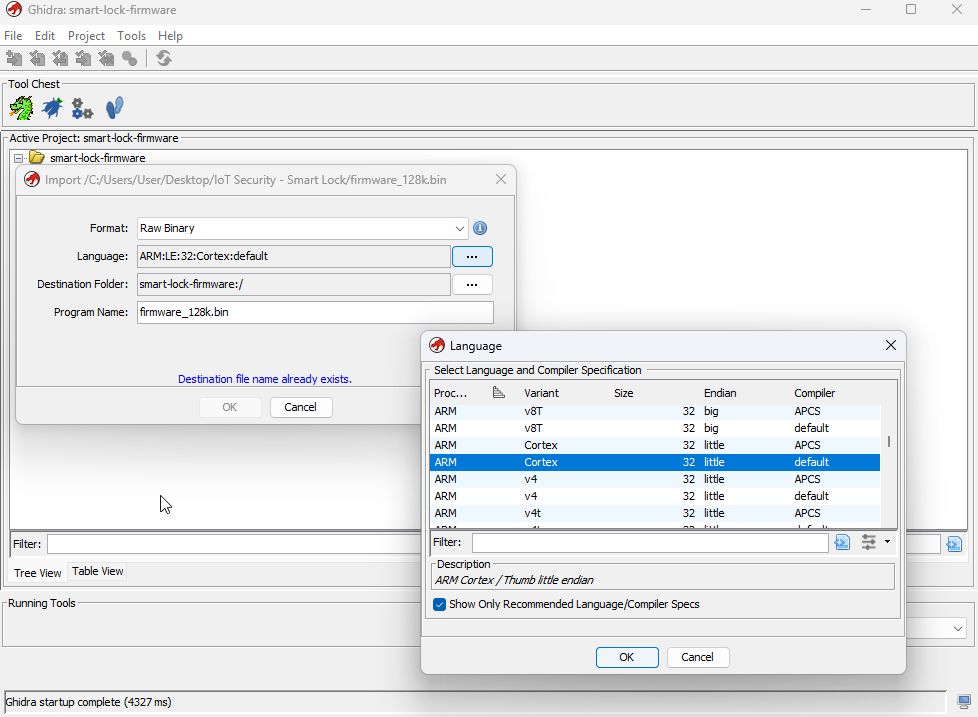The width and height of the screenshot is (978, 717).
Task: Collapse the smart-lock-firmware project folder
Action: click(18, 158)
